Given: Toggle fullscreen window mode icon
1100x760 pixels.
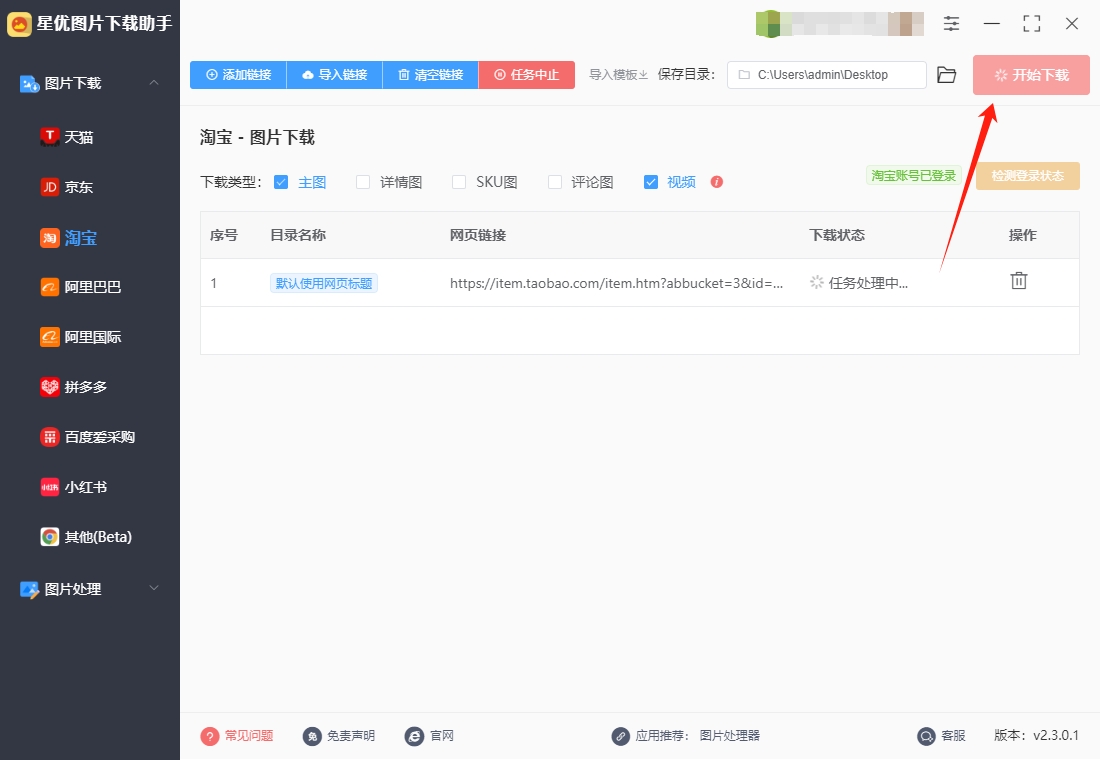Looking at the screenshot, I should pyautogui.click(x=1032, y=24).
